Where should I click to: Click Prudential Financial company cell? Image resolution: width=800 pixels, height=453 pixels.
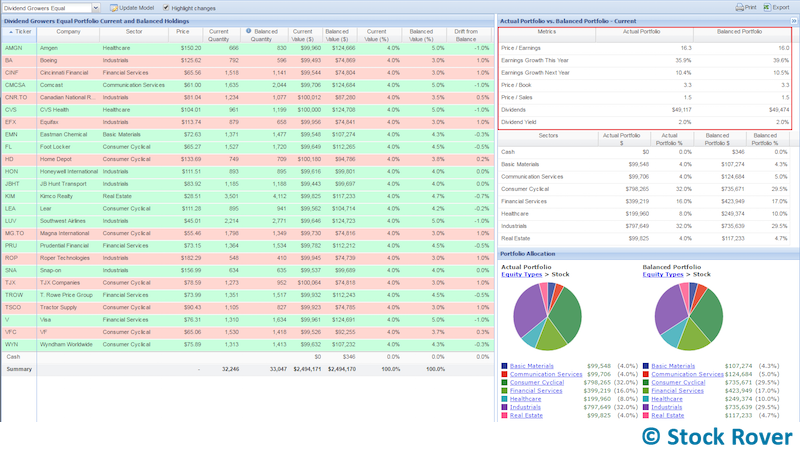(68, 245)
